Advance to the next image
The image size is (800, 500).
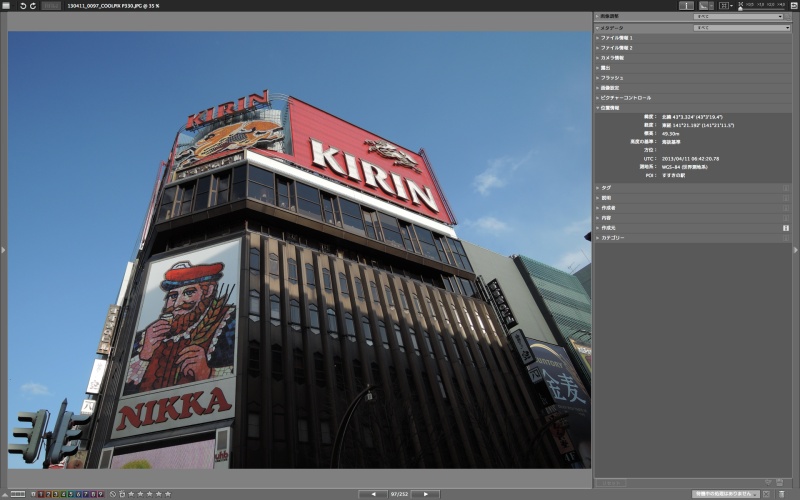(x=425, y=494)
